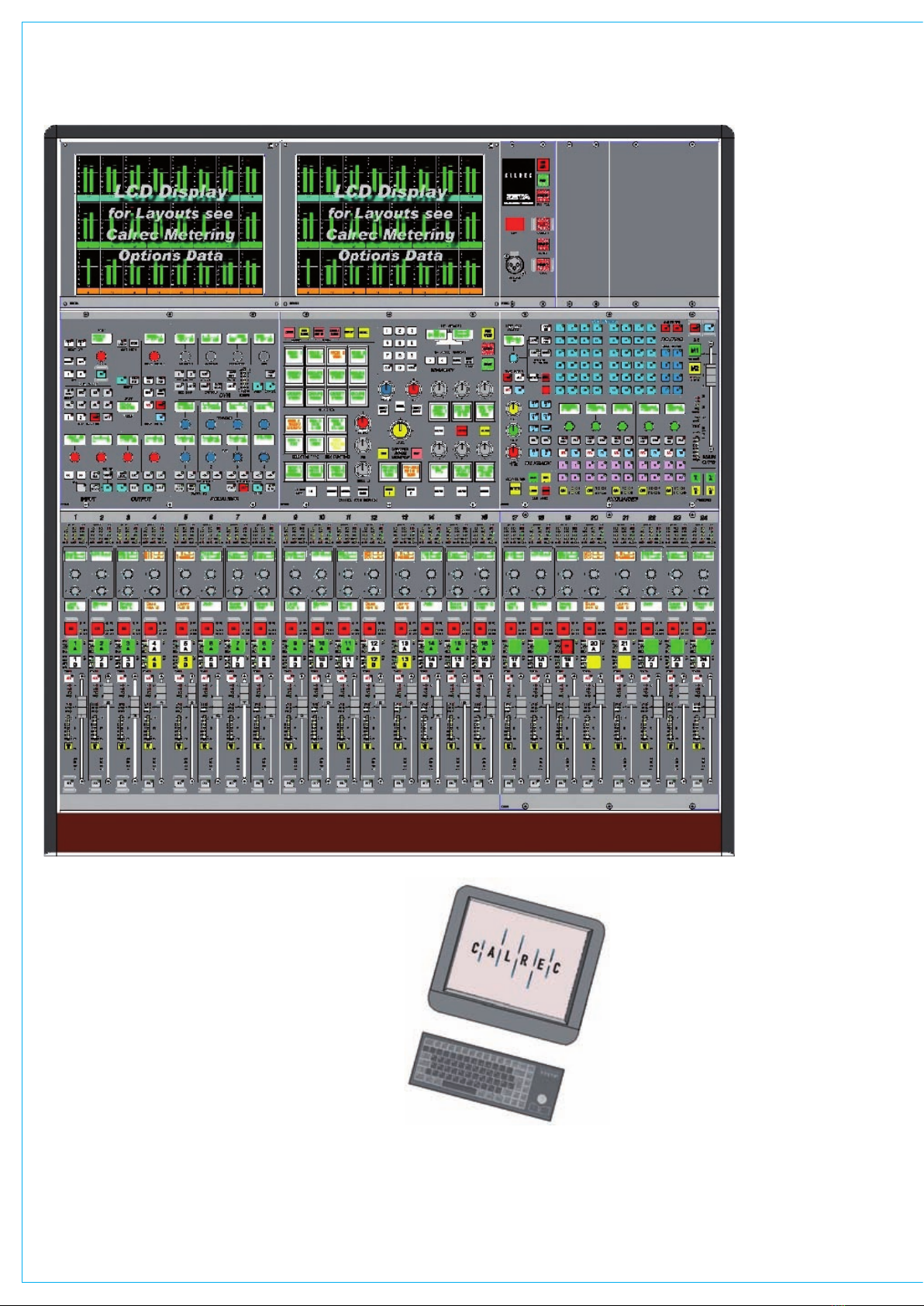Select the white 20 A button on channel 20
The image size is (924, 1306).
(594, 645)
